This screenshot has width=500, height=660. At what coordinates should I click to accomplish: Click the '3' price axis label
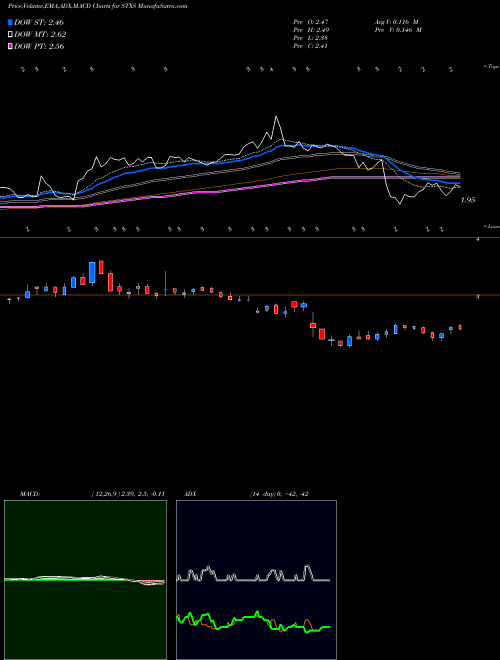pyautogui.click(x=478, y=297)
